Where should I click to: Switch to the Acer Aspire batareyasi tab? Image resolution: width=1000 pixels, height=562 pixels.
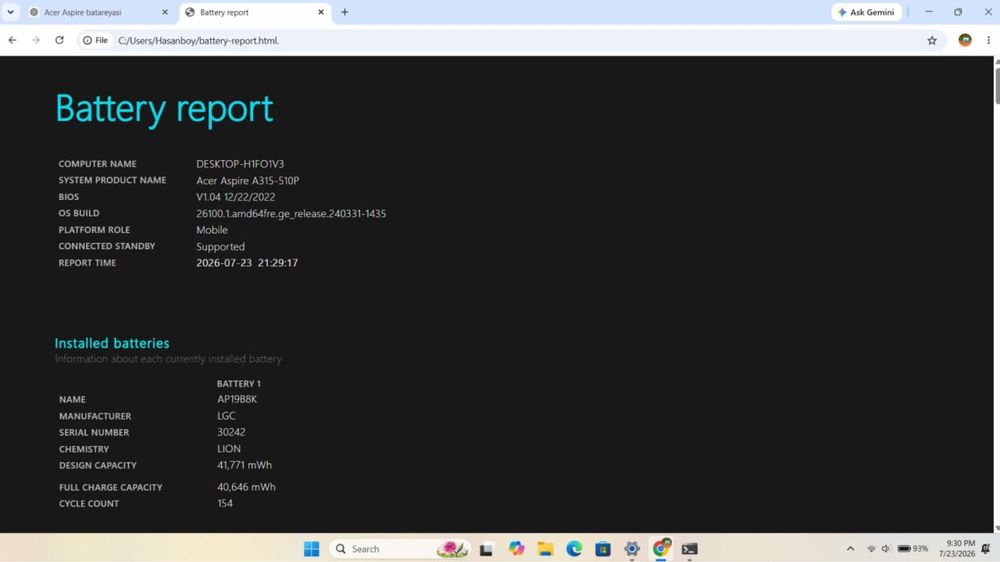click(100, 12)
